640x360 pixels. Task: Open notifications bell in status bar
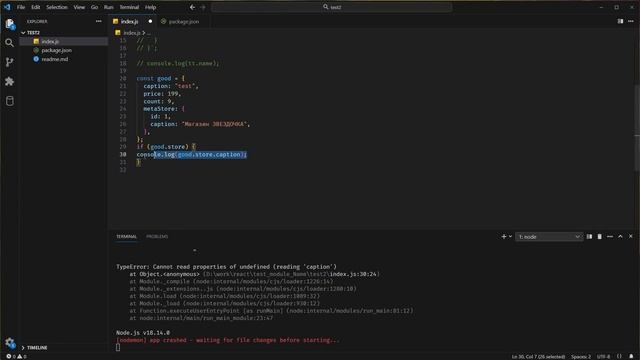point(631,356)
